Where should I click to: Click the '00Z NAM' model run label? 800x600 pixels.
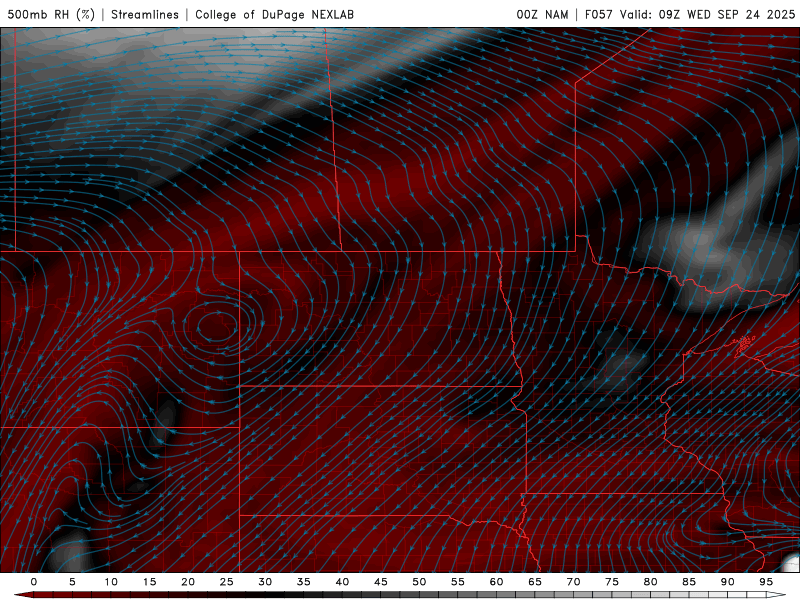542,14
